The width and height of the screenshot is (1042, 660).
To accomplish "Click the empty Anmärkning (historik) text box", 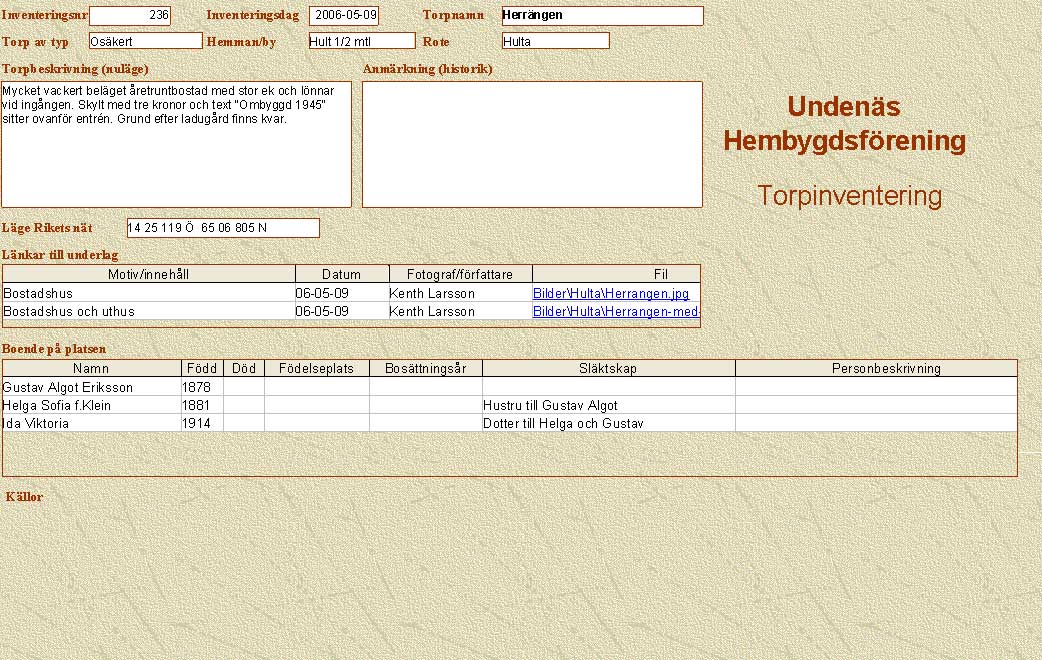I will pyautogui.click(x=532, y=144).
